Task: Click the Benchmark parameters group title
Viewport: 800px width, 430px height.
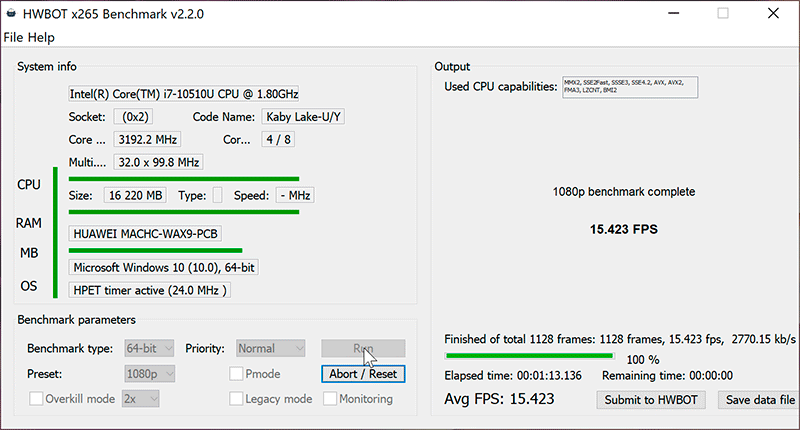Action: tap(77, 320)
